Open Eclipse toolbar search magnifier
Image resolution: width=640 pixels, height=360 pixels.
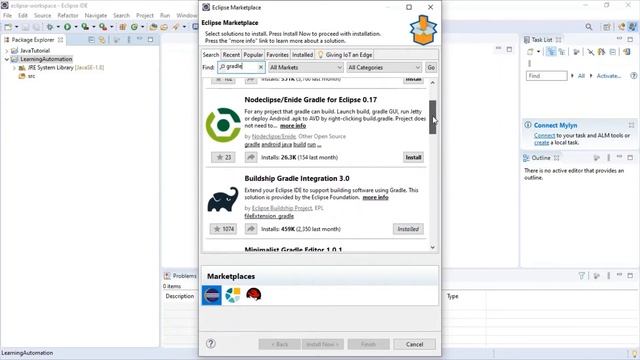click(589, 27)
